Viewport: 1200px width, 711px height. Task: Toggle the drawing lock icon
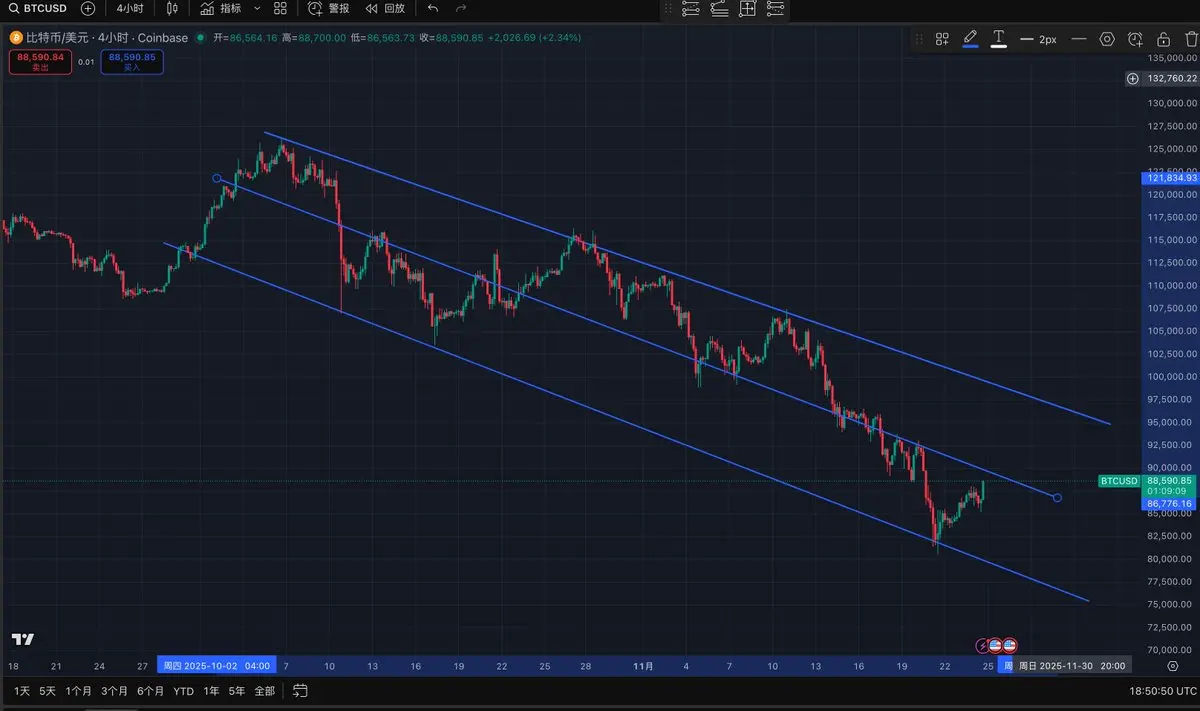[1163, 39]
